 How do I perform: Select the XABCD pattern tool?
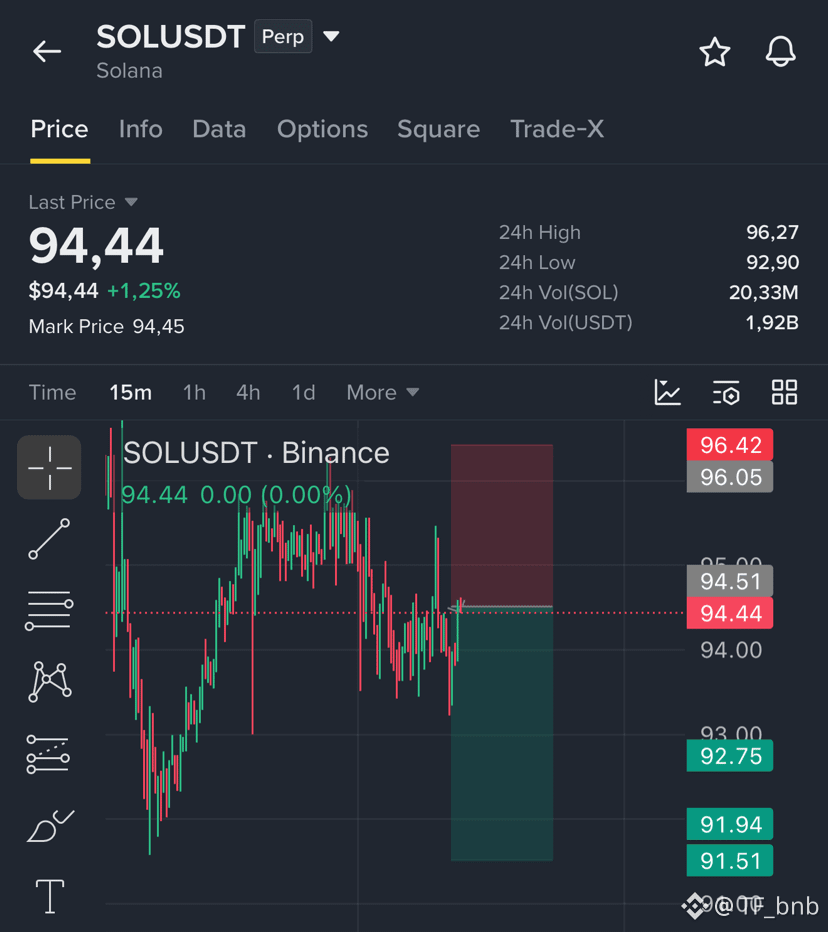tap(49, 682)
